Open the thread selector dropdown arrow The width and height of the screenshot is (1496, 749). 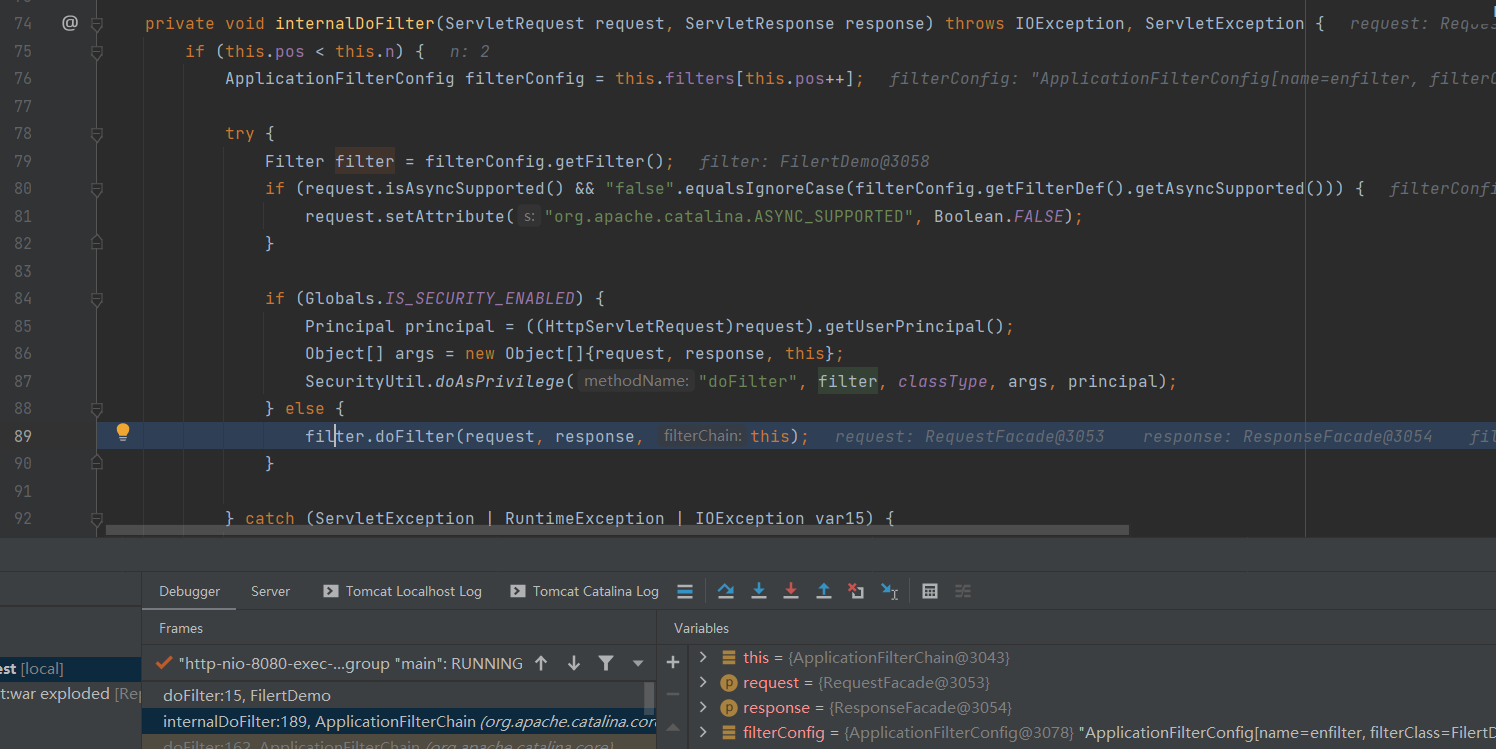[638, 663]
